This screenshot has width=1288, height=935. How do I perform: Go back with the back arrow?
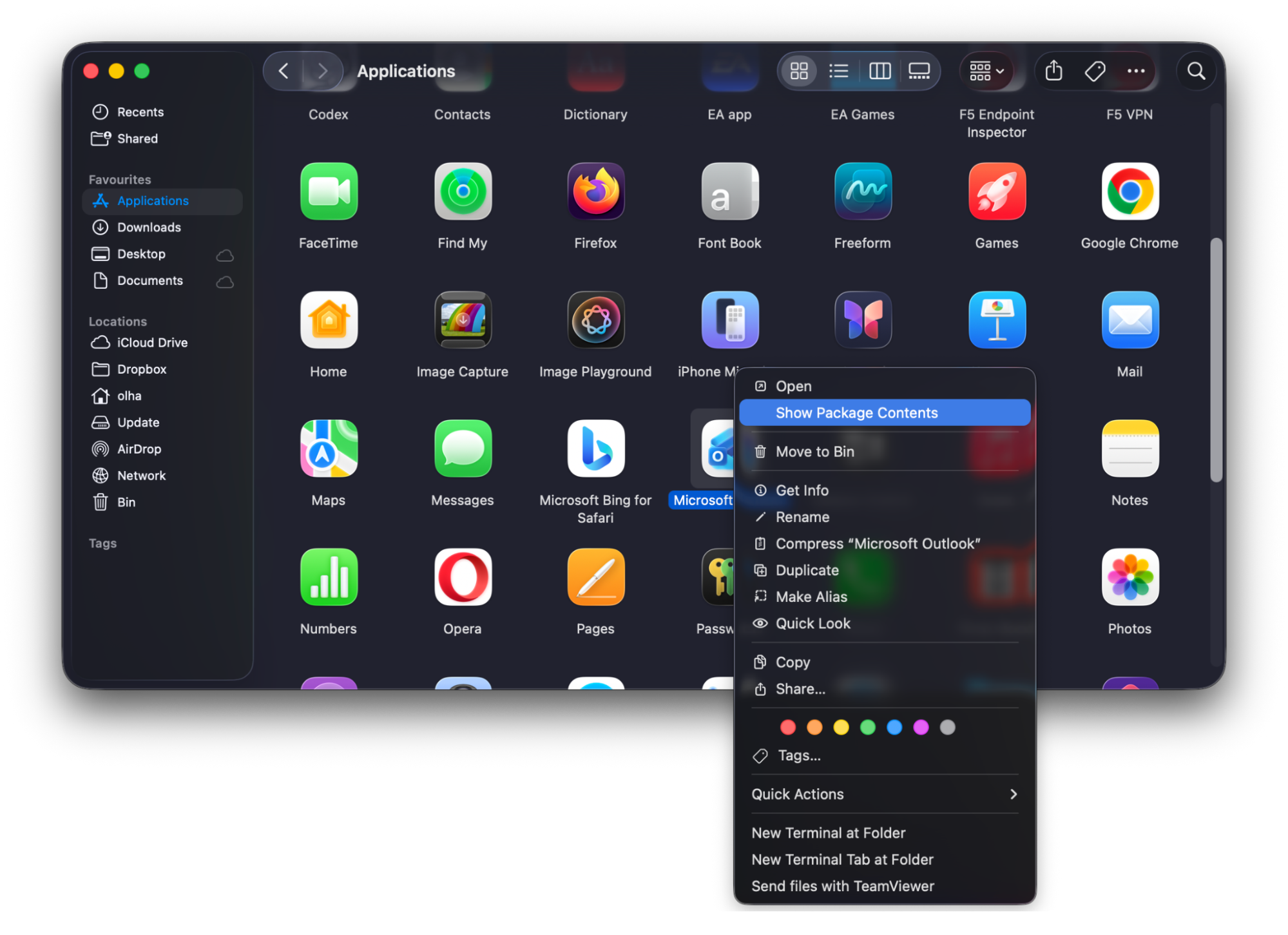tap(284, 71)
